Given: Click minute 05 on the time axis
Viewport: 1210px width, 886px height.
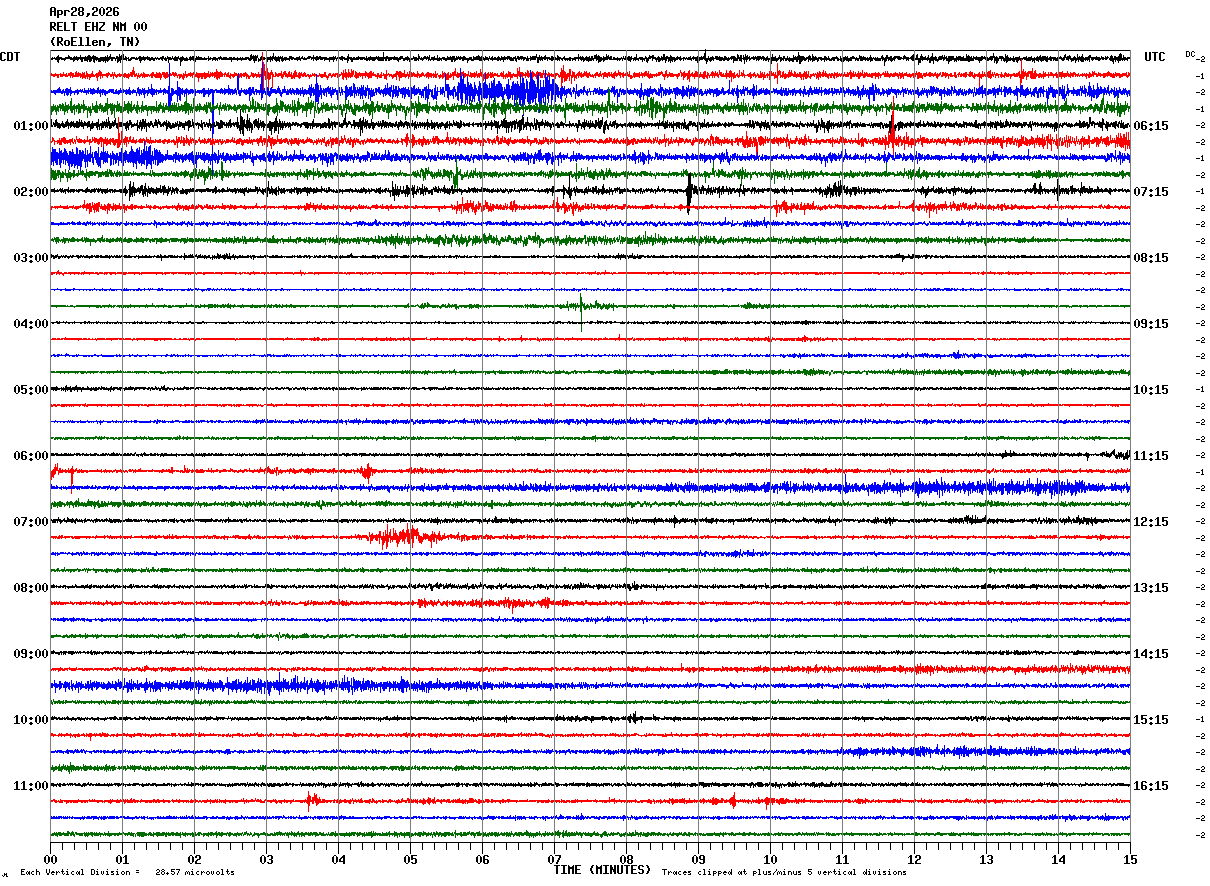Looking at the screenshot, I should 410,859.
